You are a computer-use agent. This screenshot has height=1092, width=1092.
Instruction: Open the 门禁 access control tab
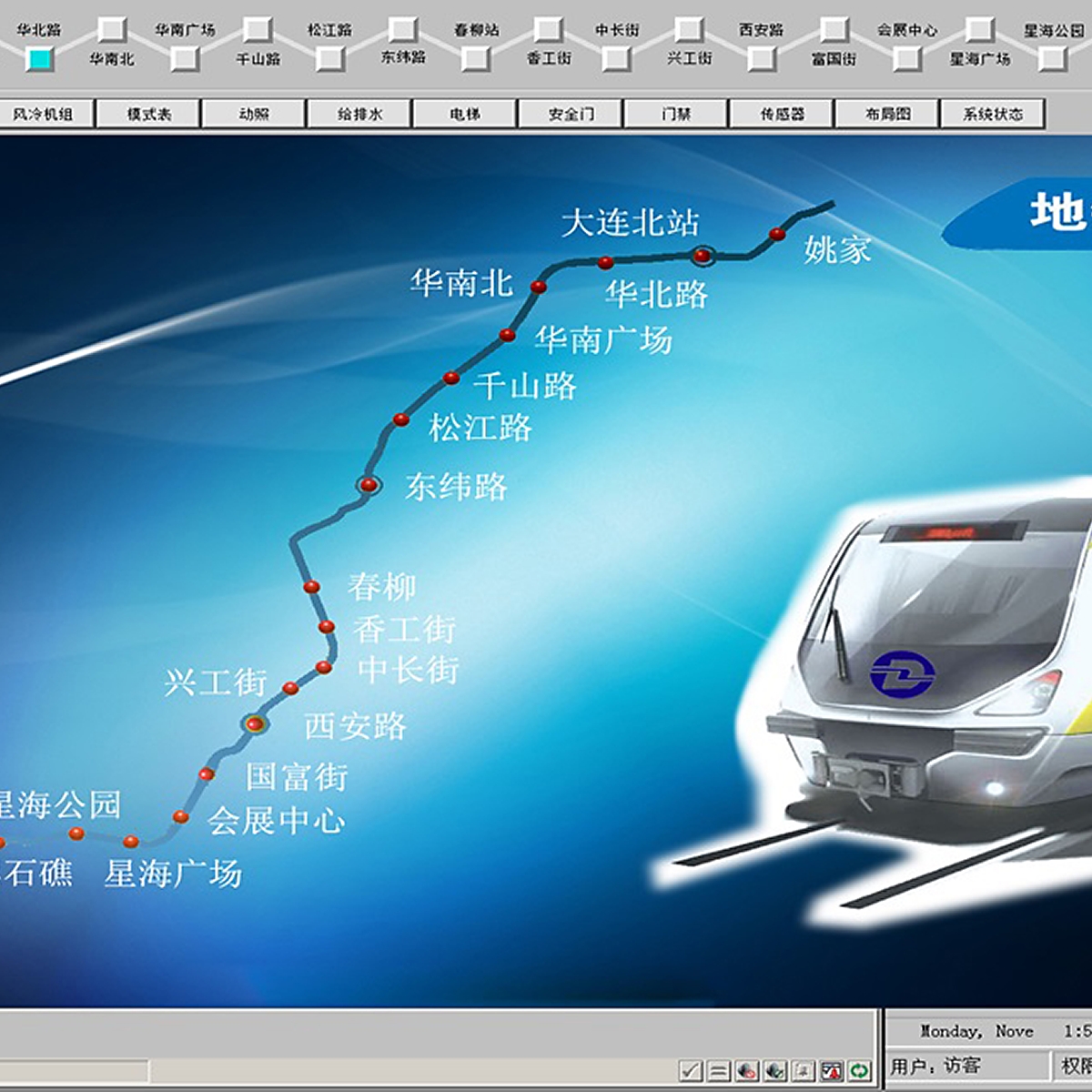(x=676, y=114)
